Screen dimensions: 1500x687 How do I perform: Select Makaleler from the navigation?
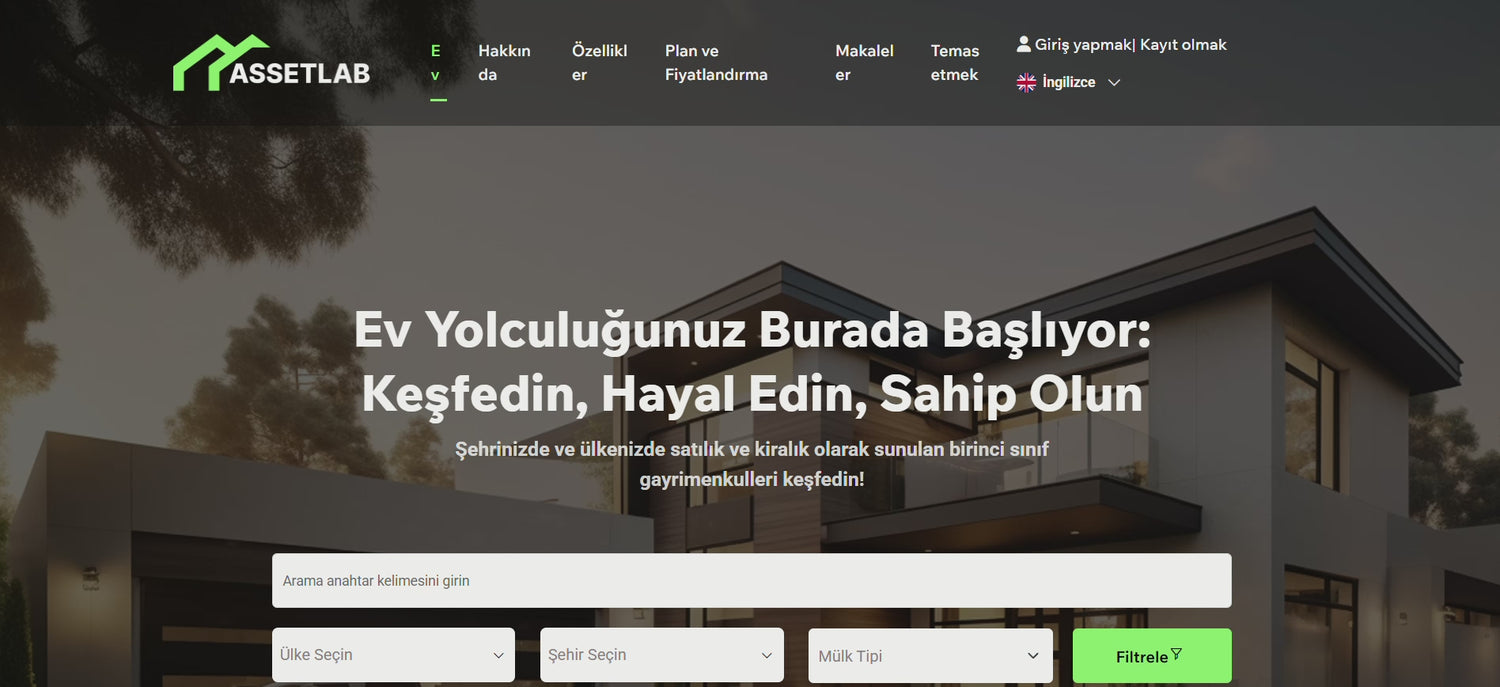[x=864, y=62]
